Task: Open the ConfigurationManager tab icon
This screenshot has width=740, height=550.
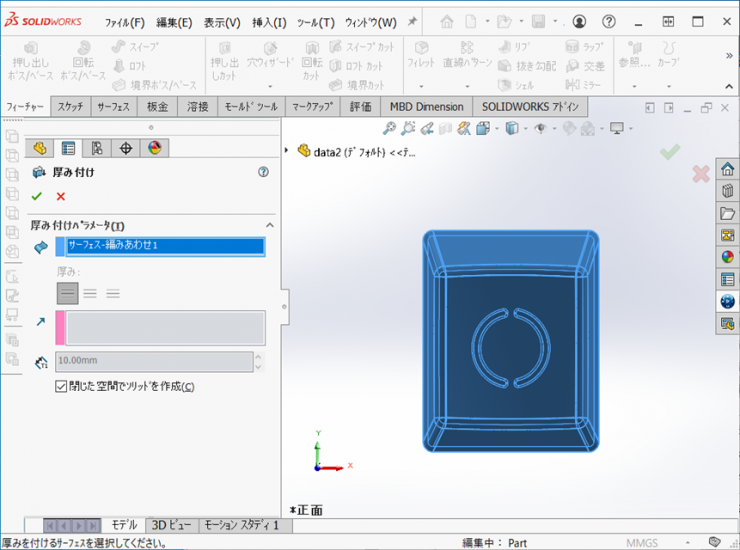Action: (97, 148)
